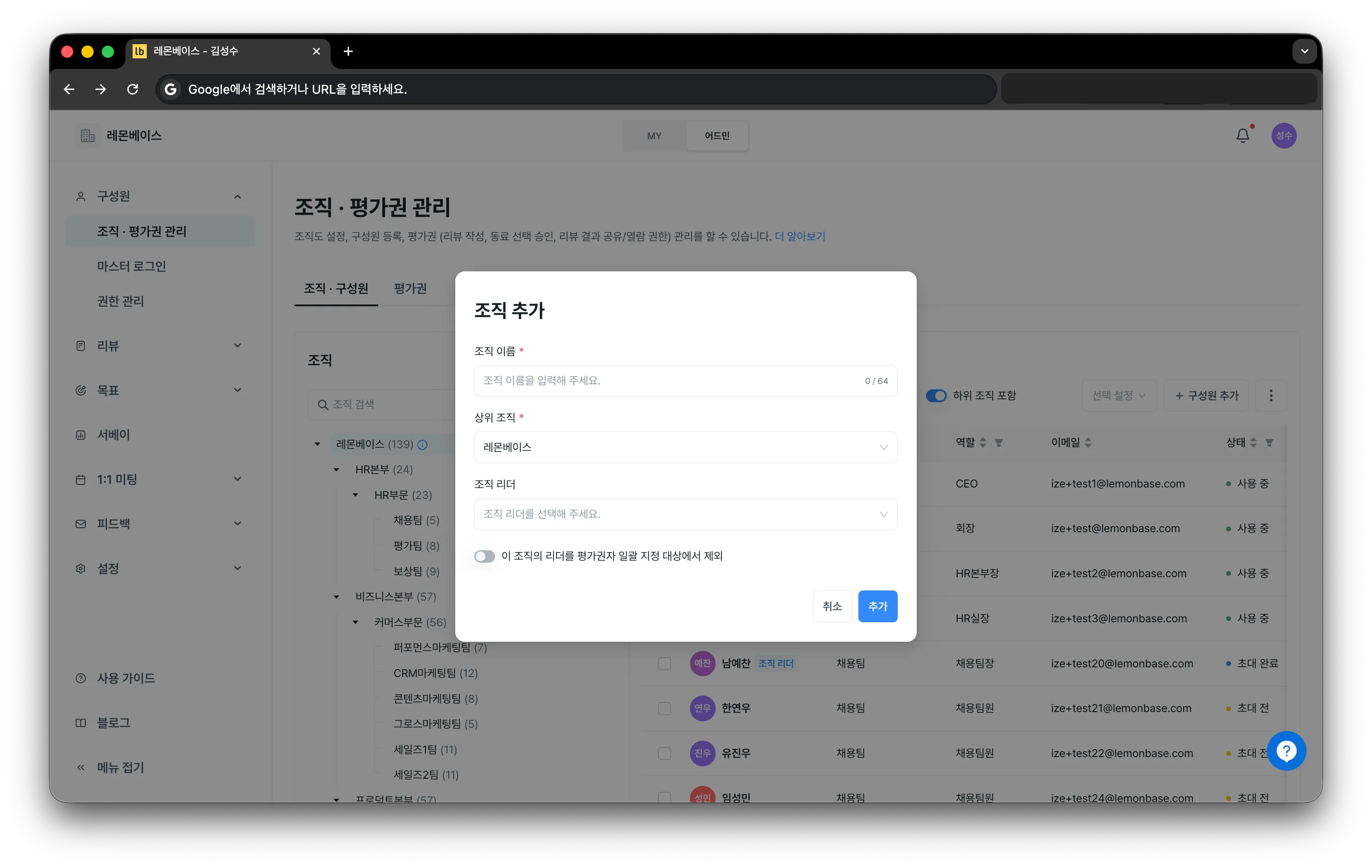1372x868 pixels.
Task: Sort the 상태 column
Action: point(1253,442)
